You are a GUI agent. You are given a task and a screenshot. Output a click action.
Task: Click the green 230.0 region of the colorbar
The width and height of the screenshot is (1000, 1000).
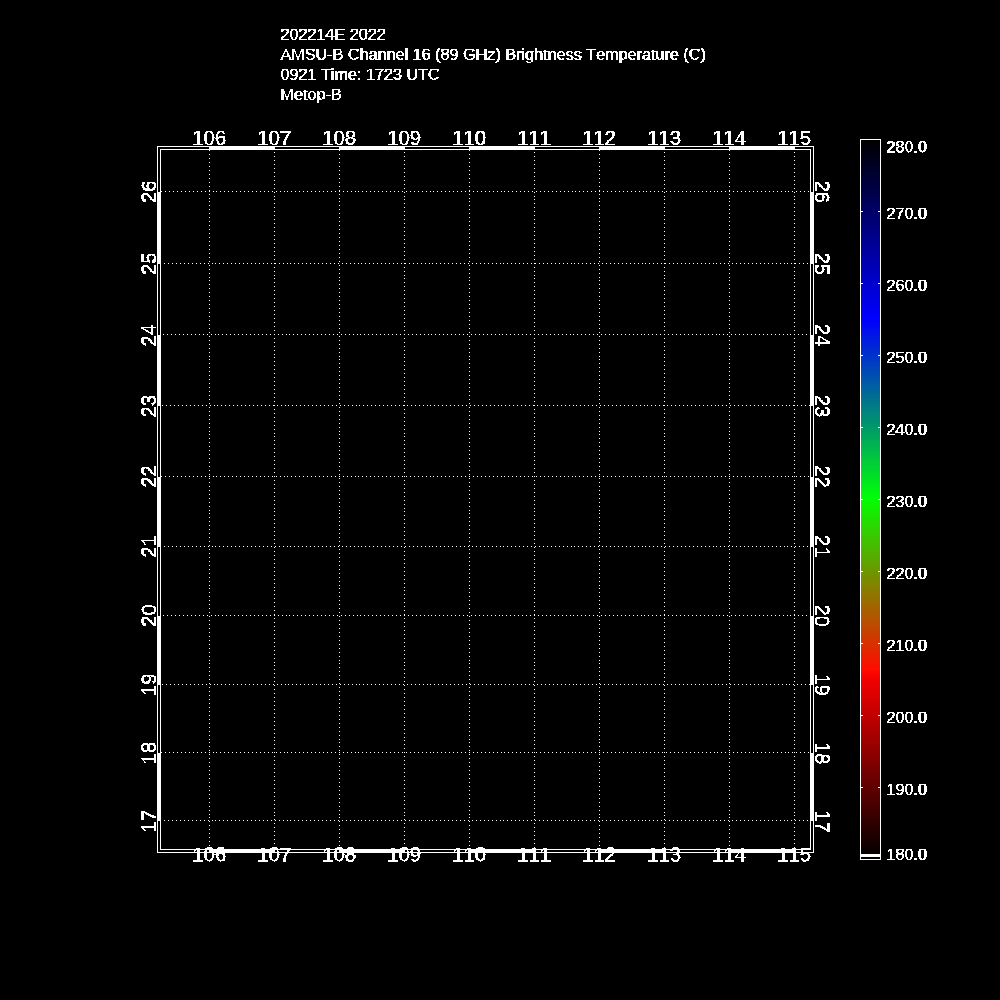[x=870, y=501]
